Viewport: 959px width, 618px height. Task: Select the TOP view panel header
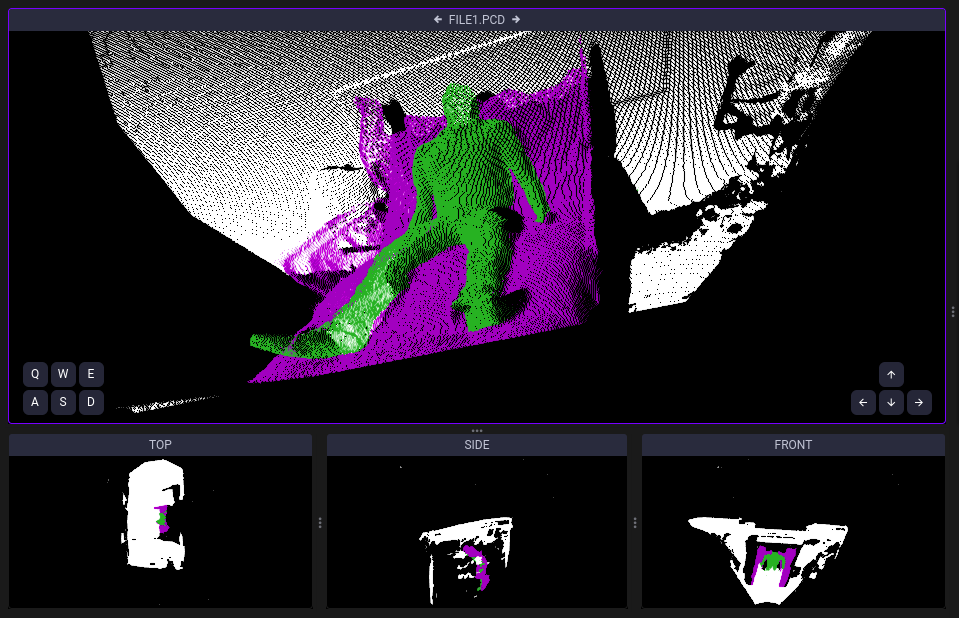[x=160, y=445]
